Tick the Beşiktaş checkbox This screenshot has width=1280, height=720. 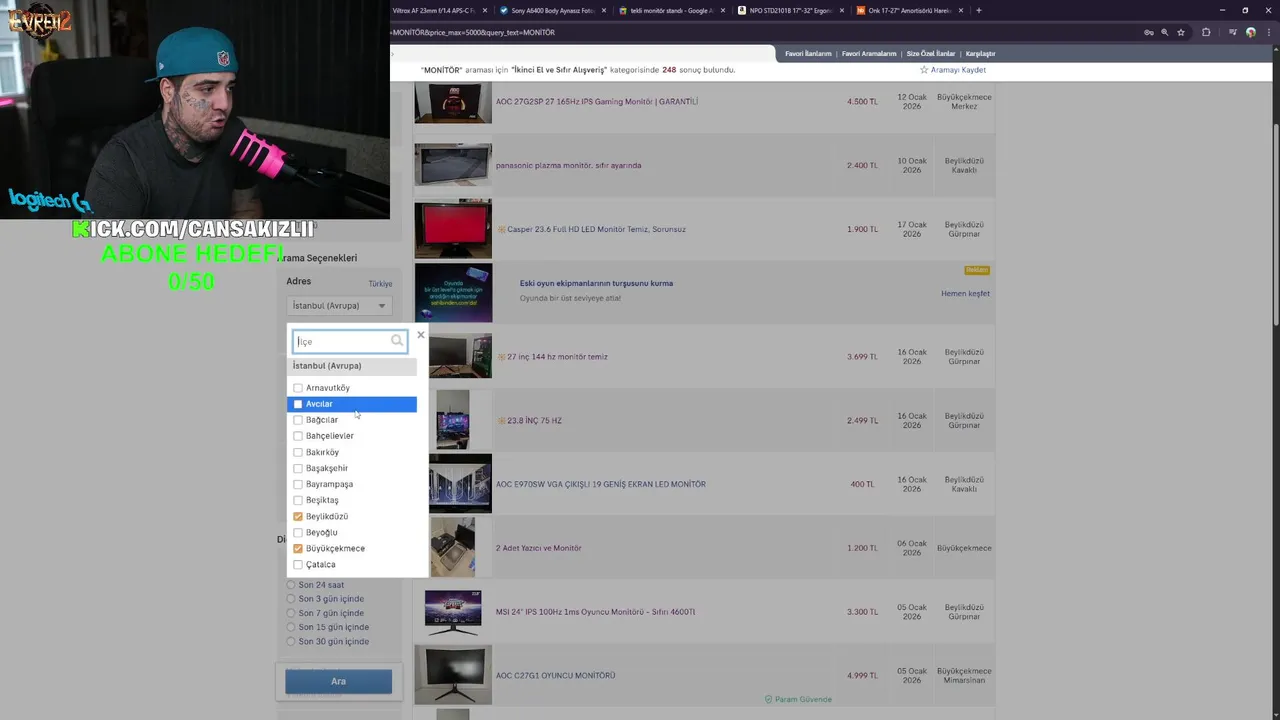click(x=298, y=500)
